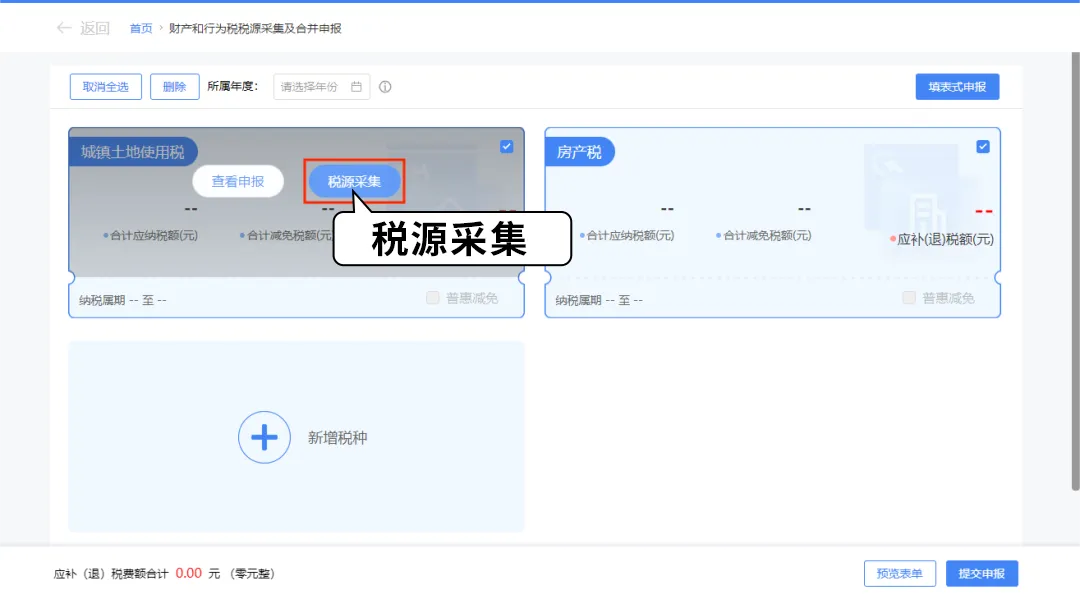Uncheck the 城镇土地使用税 card checkbox

506,147
